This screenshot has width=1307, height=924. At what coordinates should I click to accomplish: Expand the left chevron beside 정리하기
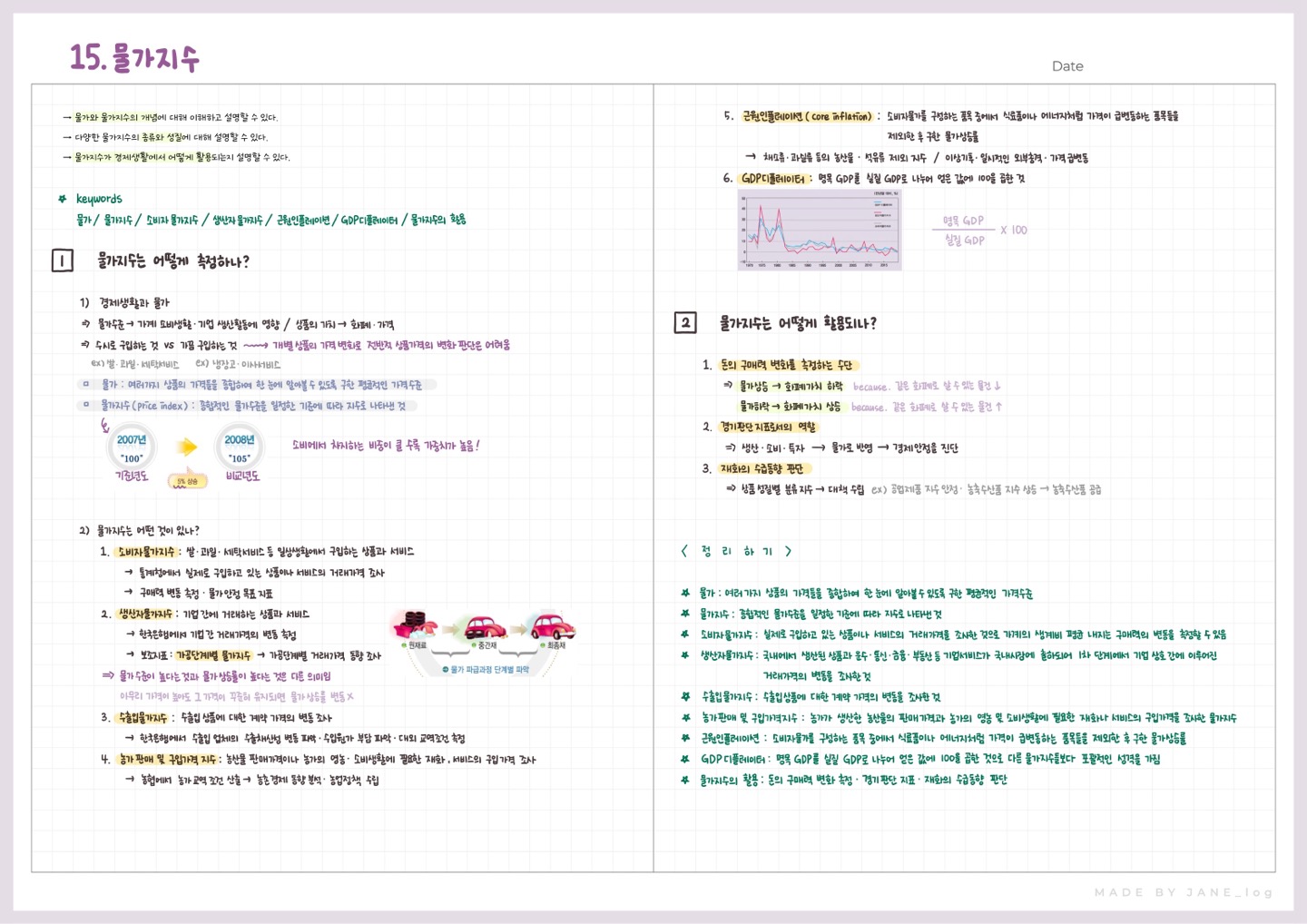683,550
